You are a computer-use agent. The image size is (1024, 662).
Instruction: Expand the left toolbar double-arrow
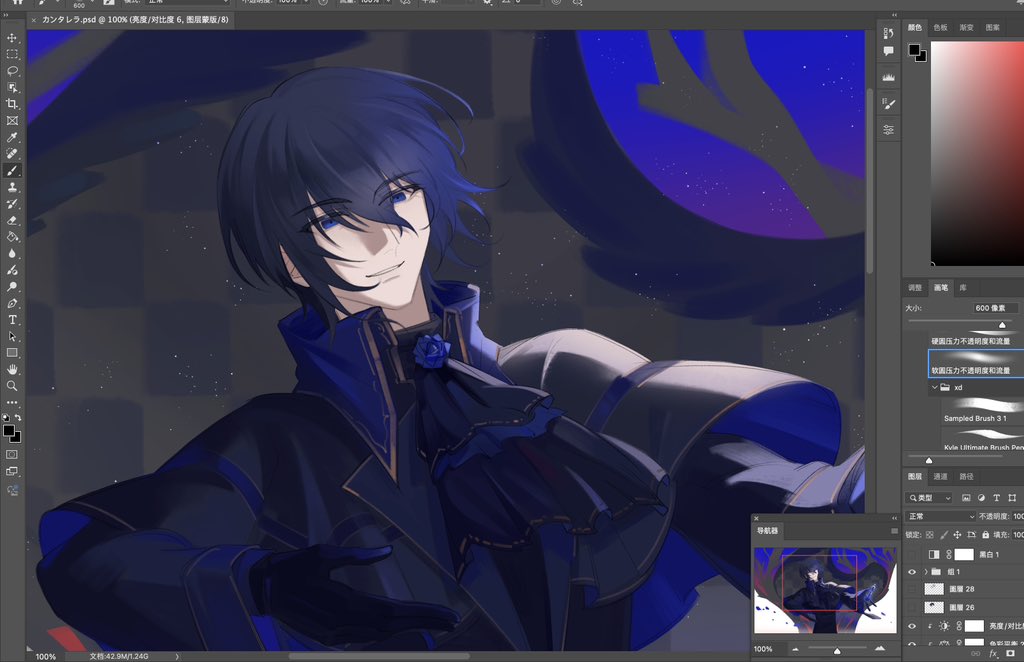(6, 15)
